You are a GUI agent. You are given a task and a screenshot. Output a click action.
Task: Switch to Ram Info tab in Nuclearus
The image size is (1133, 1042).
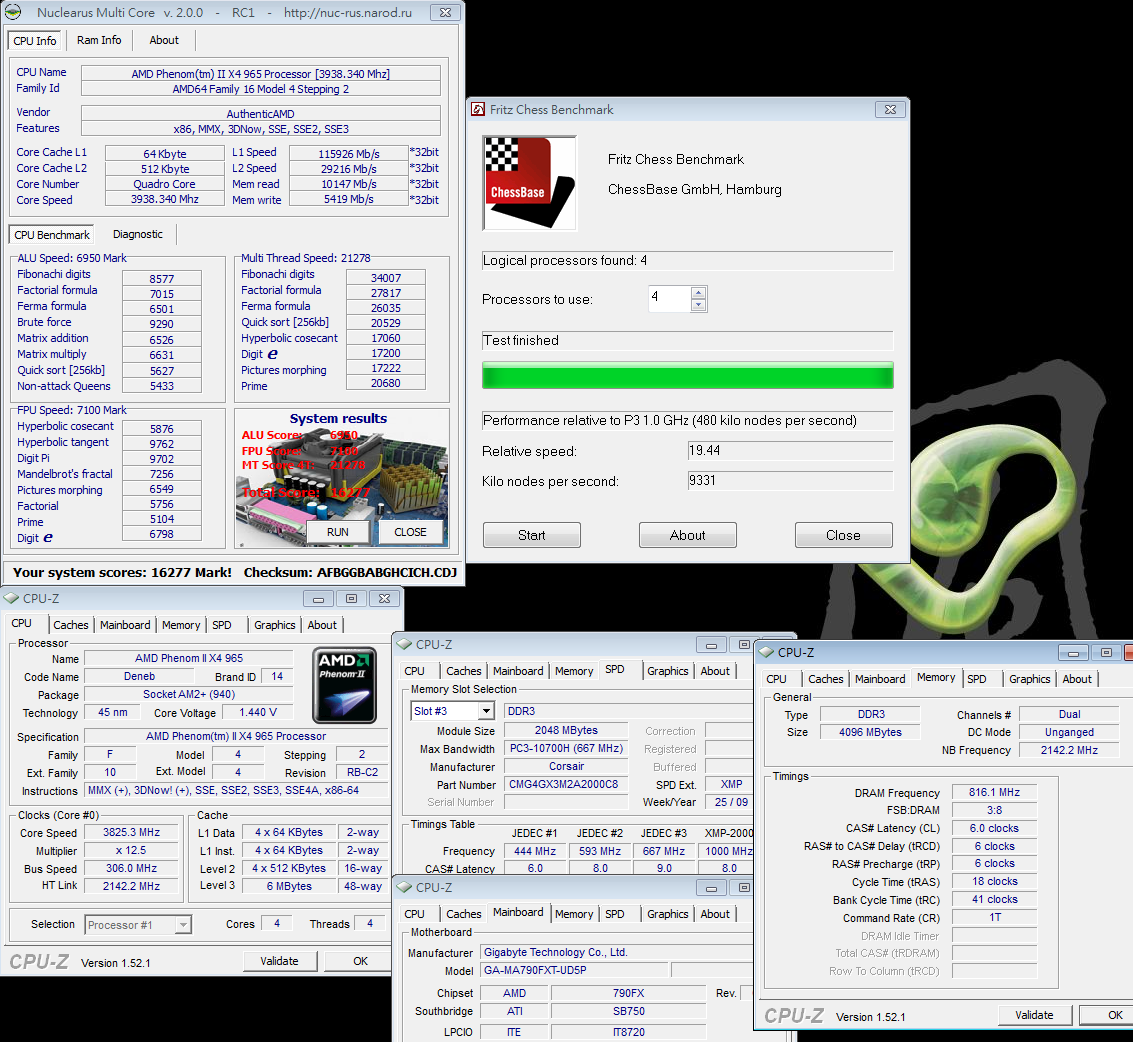99,40
